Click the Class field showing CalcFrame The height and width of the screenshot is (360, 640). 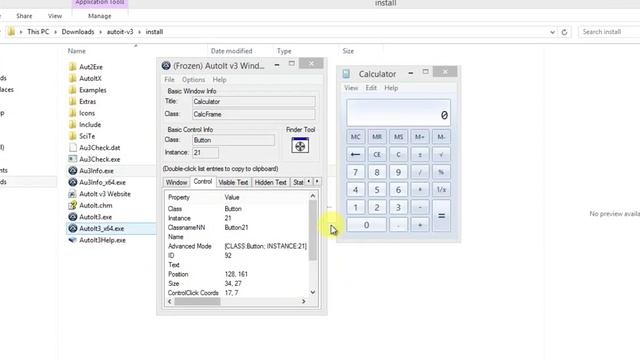pyautogui.click(x=253, y=114)
